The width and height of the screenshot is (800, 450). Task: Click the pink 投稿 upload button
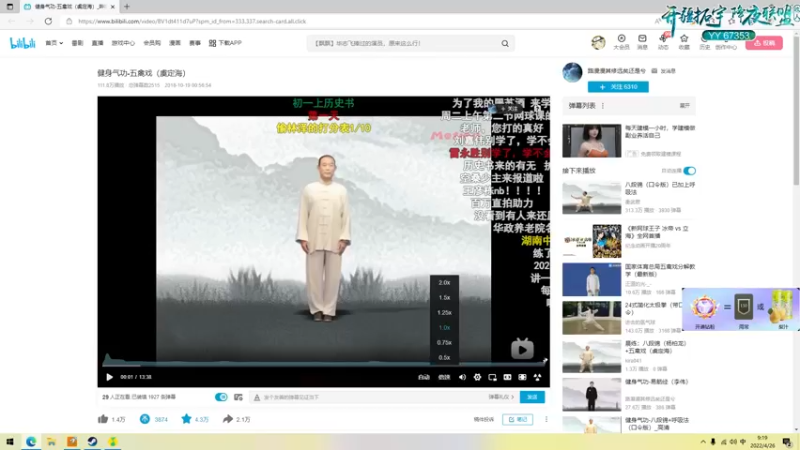764,43
